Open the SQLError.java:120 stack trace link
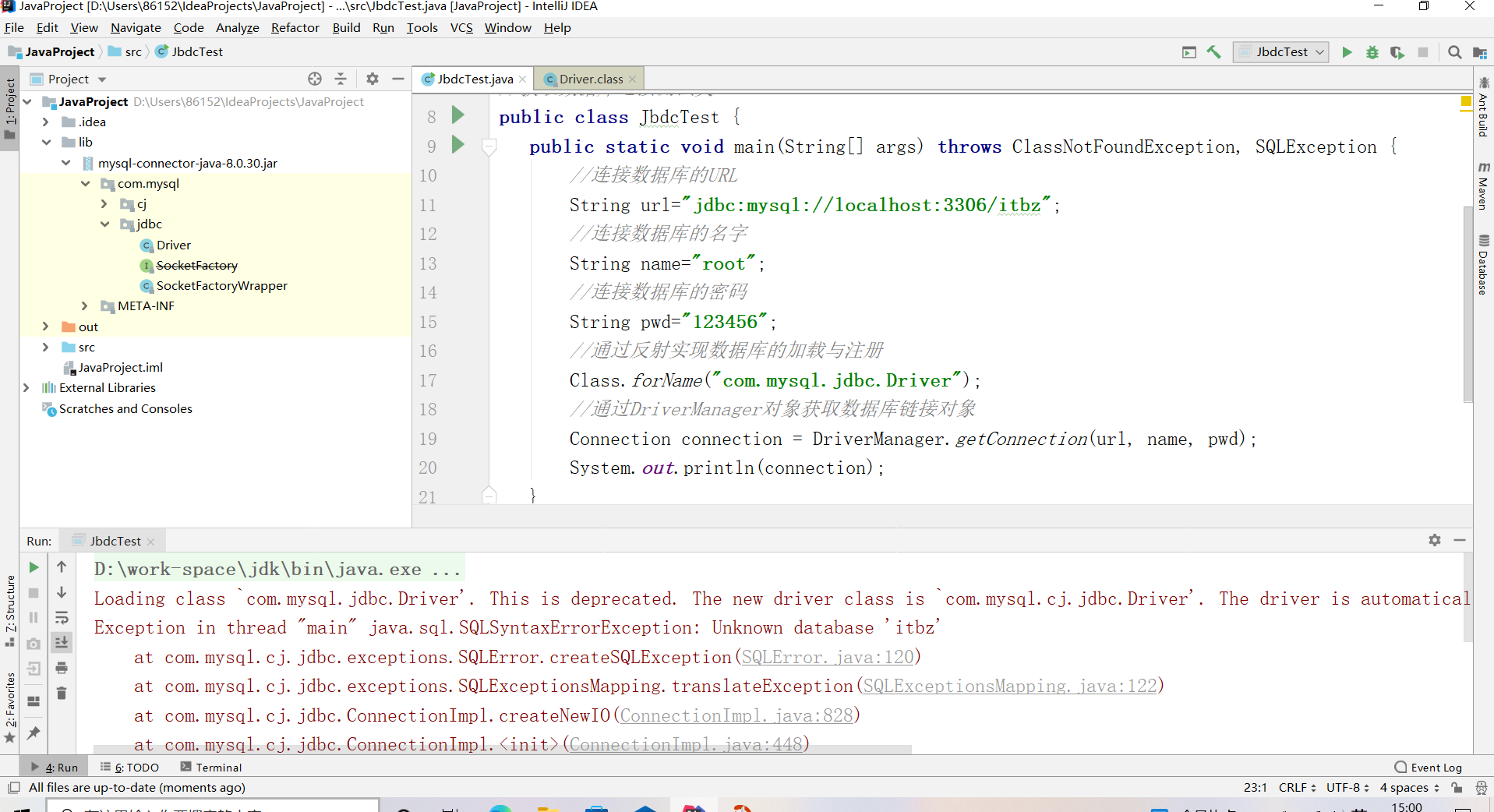 pos(828,657)
